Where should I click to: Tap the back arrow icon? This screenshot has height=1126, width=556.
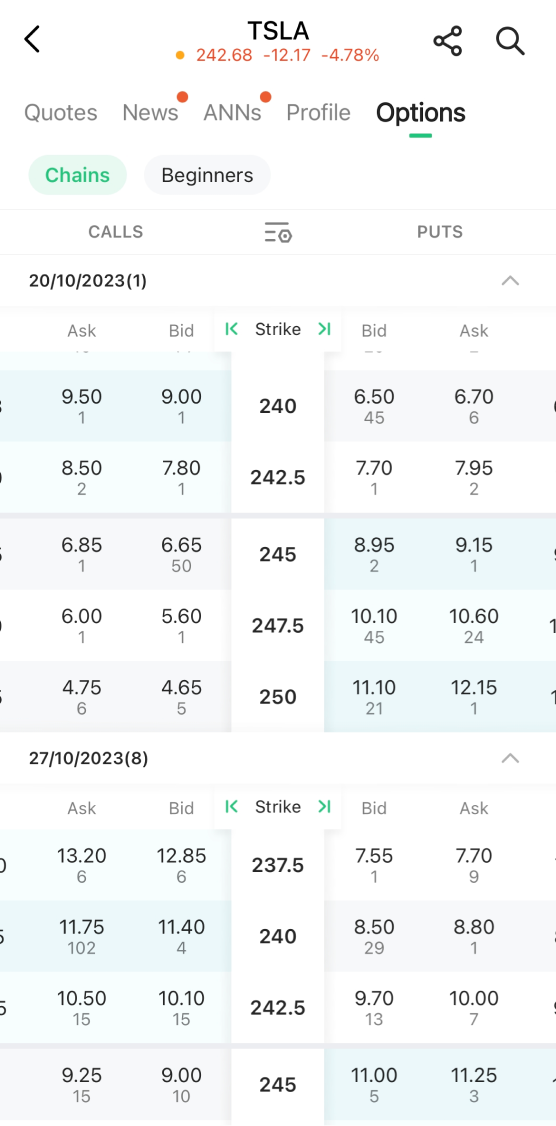(32, 39)
